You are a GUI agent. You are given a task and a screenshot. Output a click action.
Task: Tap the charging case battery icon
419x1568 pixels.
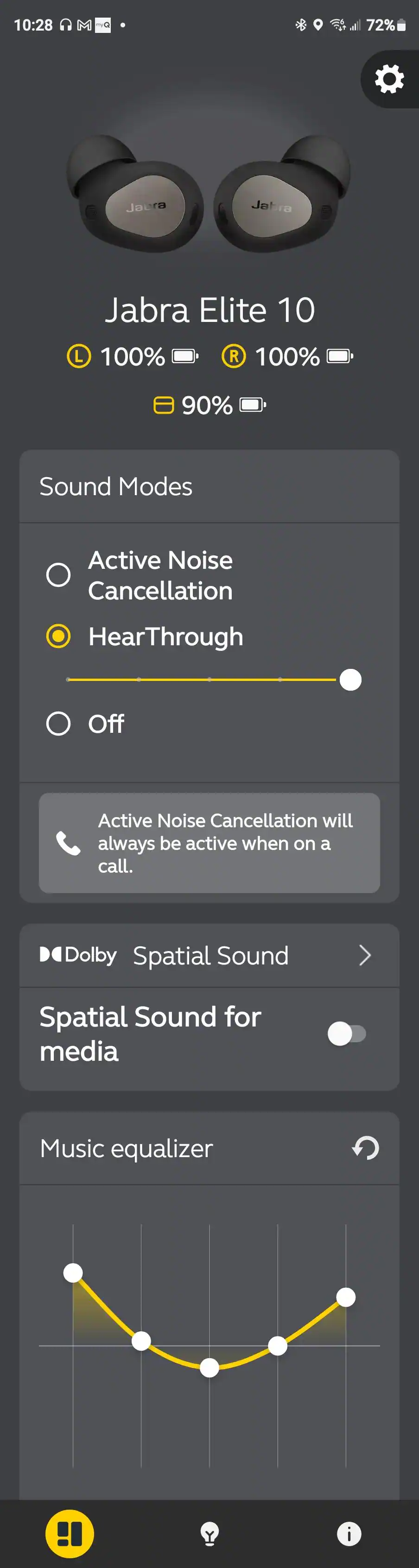click(253, 405)
